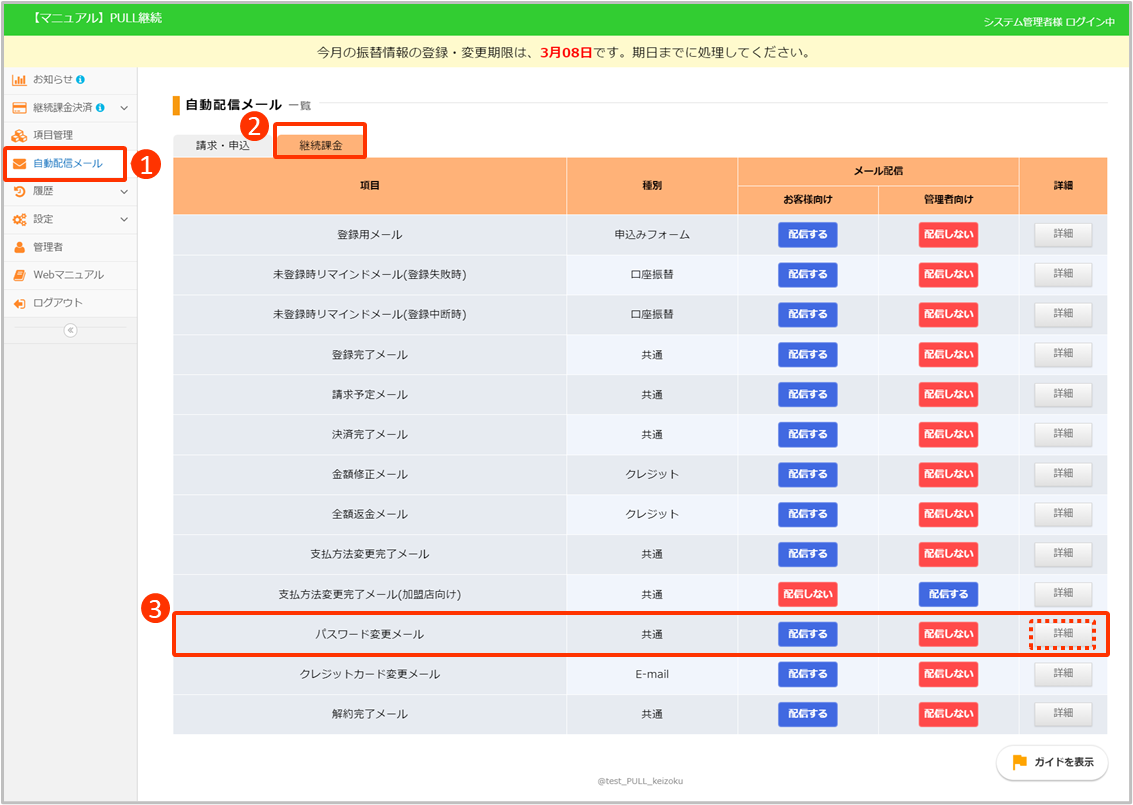This screenshot has height=805, width=1133.
Task: Collapse the sidebar with double-chevron button
Action: coord(70,331)
